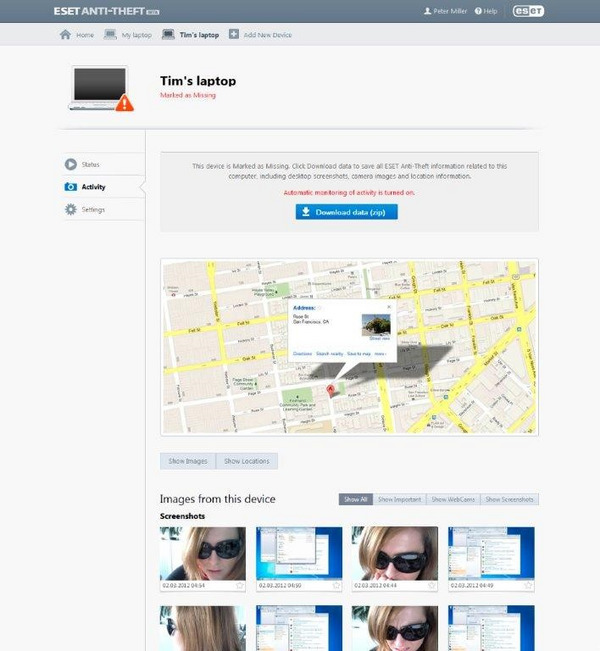Image resolution: width=600 pixels, height=651 pixels.
Task: Expand the more options in map popup
Action: (380, 354)
